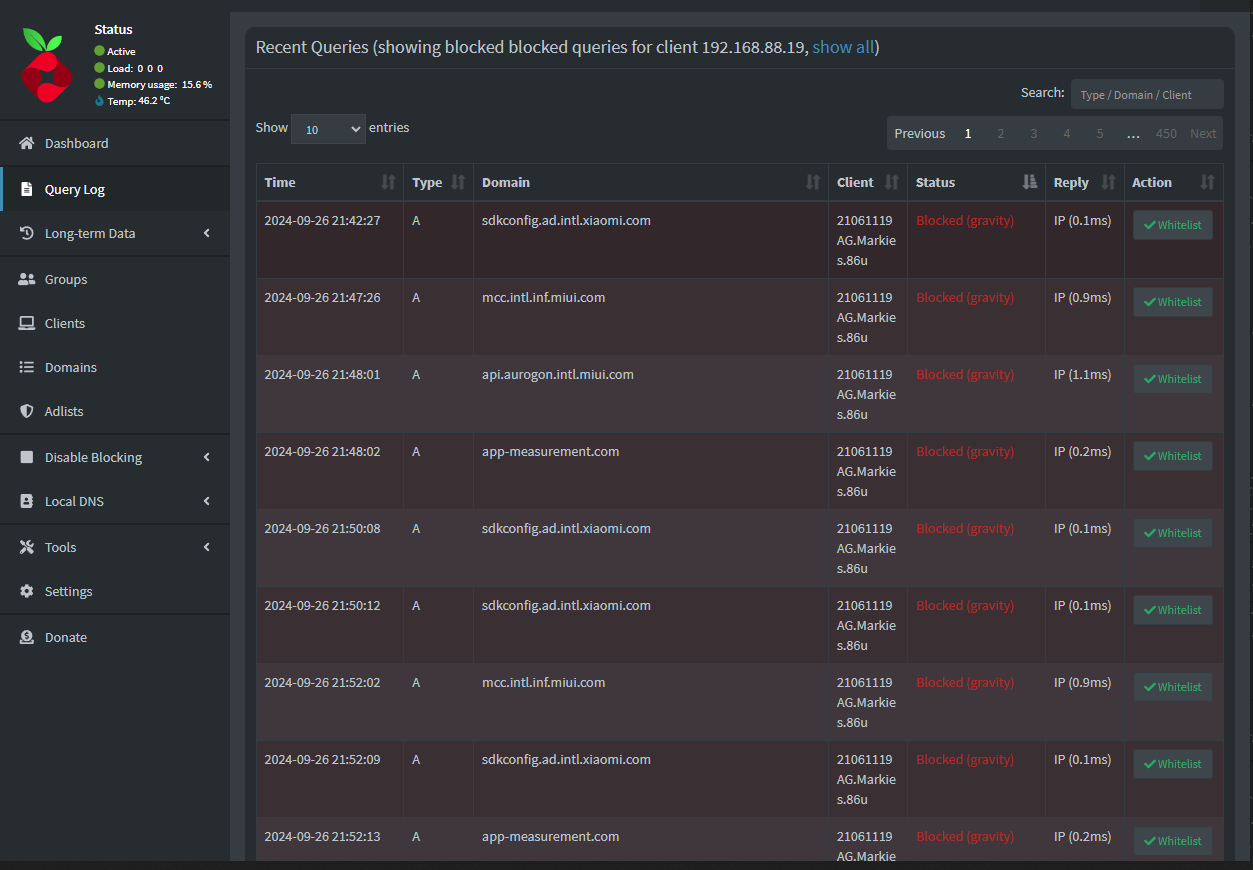Viewport: 1253px width, 870px height.
Task: Go to the Previous page
Action: coord(919,133)
